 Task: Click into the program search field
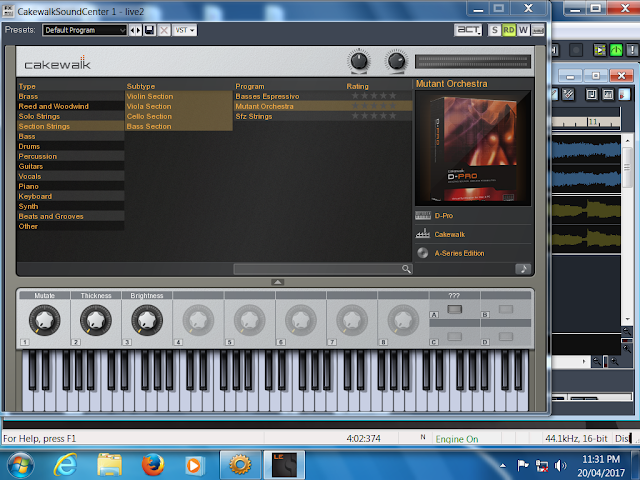click(x=318, y=269)
